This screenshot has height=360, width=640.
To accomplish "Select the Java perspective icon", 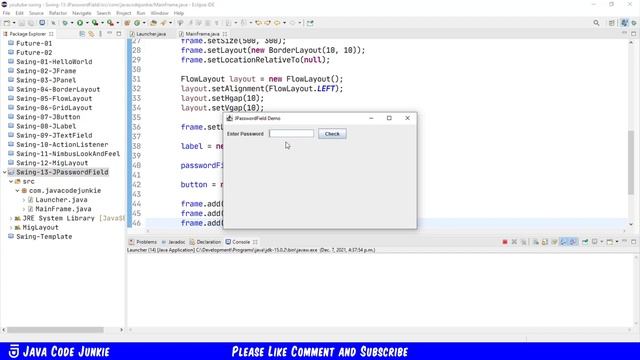I will [624, 23].
